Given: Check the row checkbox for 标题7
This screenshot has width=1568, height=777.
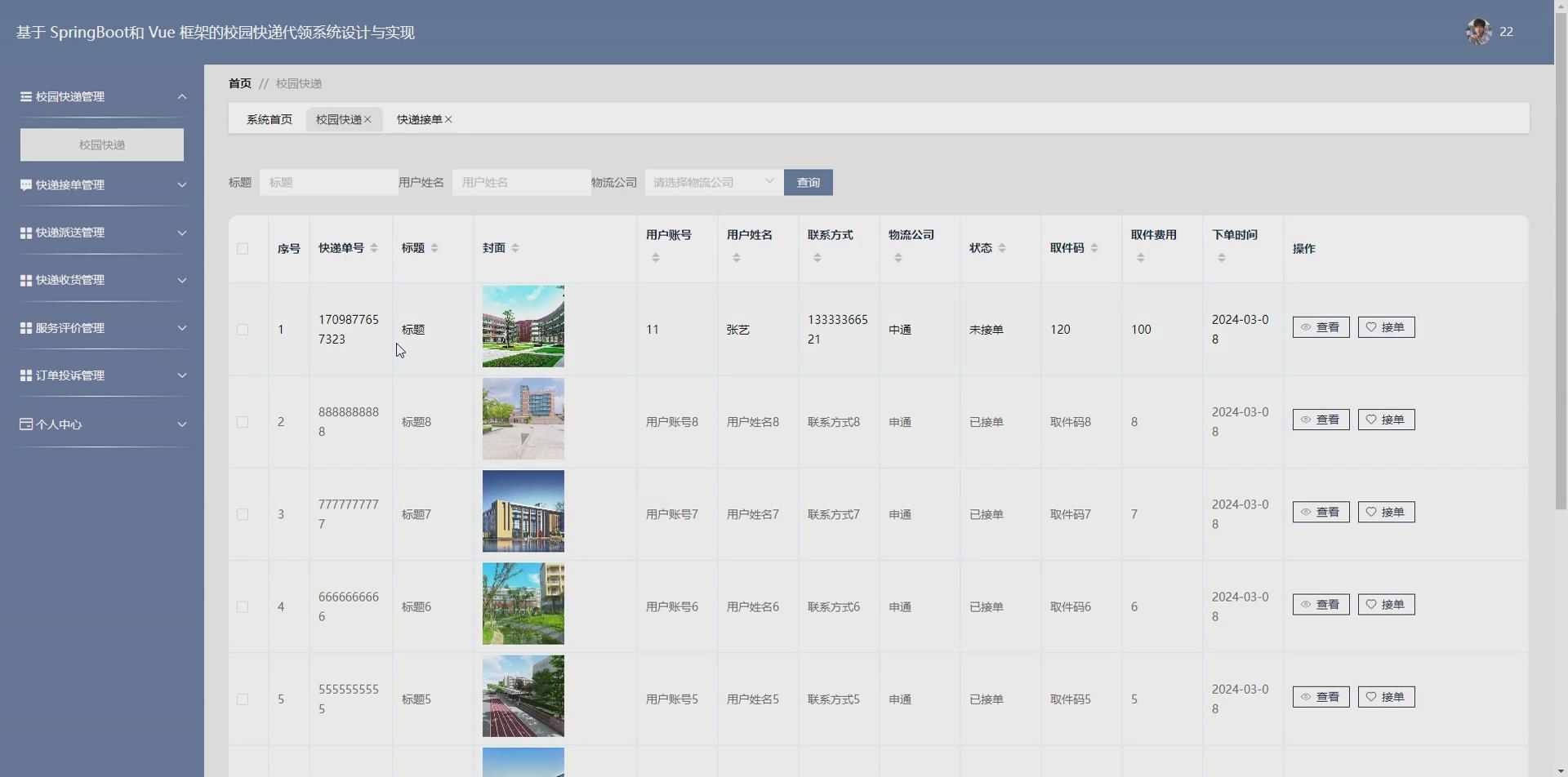Looking at the screenshot, I should coord(243,514).
